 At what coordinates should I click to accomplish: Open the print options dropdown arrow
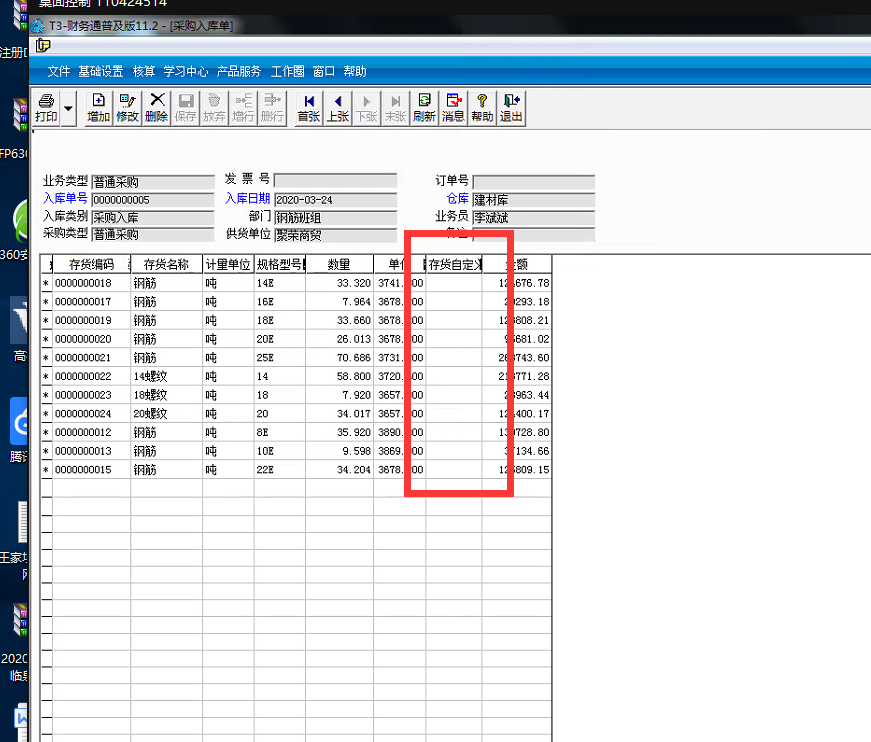tap(68, 108)
